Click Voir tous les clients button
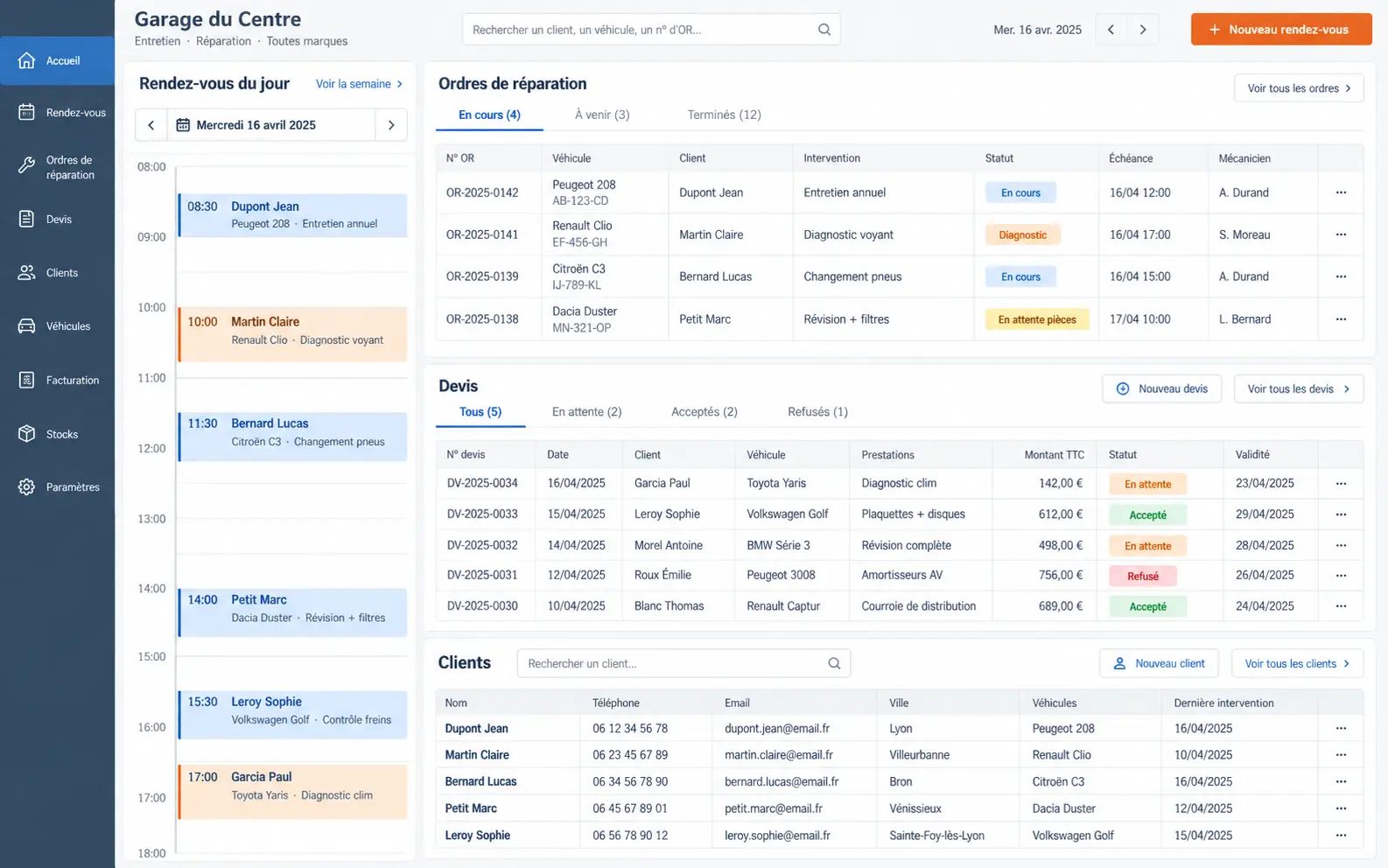This screenshot has width=1388, height=868. click(x=1297, y=663)
